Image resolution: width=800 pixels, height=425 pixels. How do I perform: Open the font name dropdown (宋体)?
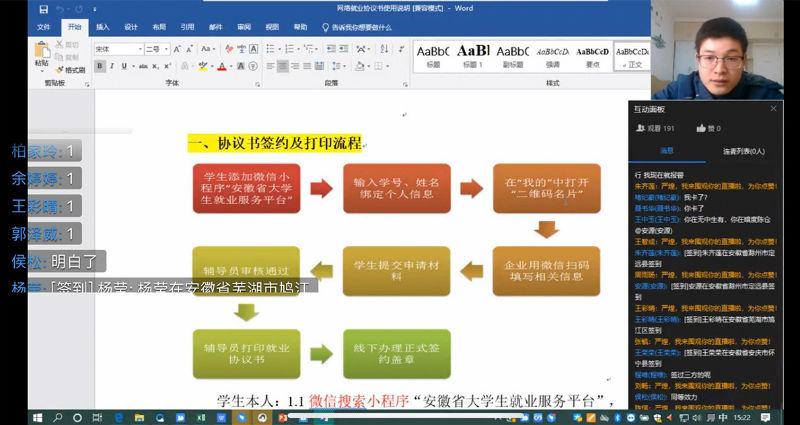pyautogui.click(x=118, y=49)
